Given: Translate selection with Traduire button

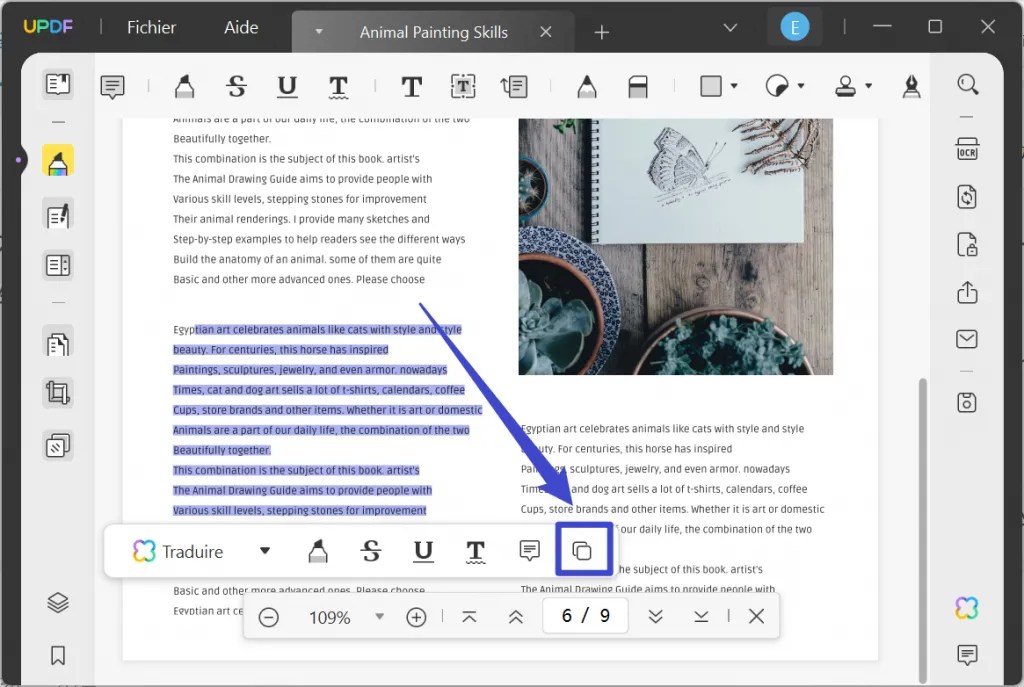Looking at the screenshot, I should (178, 551).
